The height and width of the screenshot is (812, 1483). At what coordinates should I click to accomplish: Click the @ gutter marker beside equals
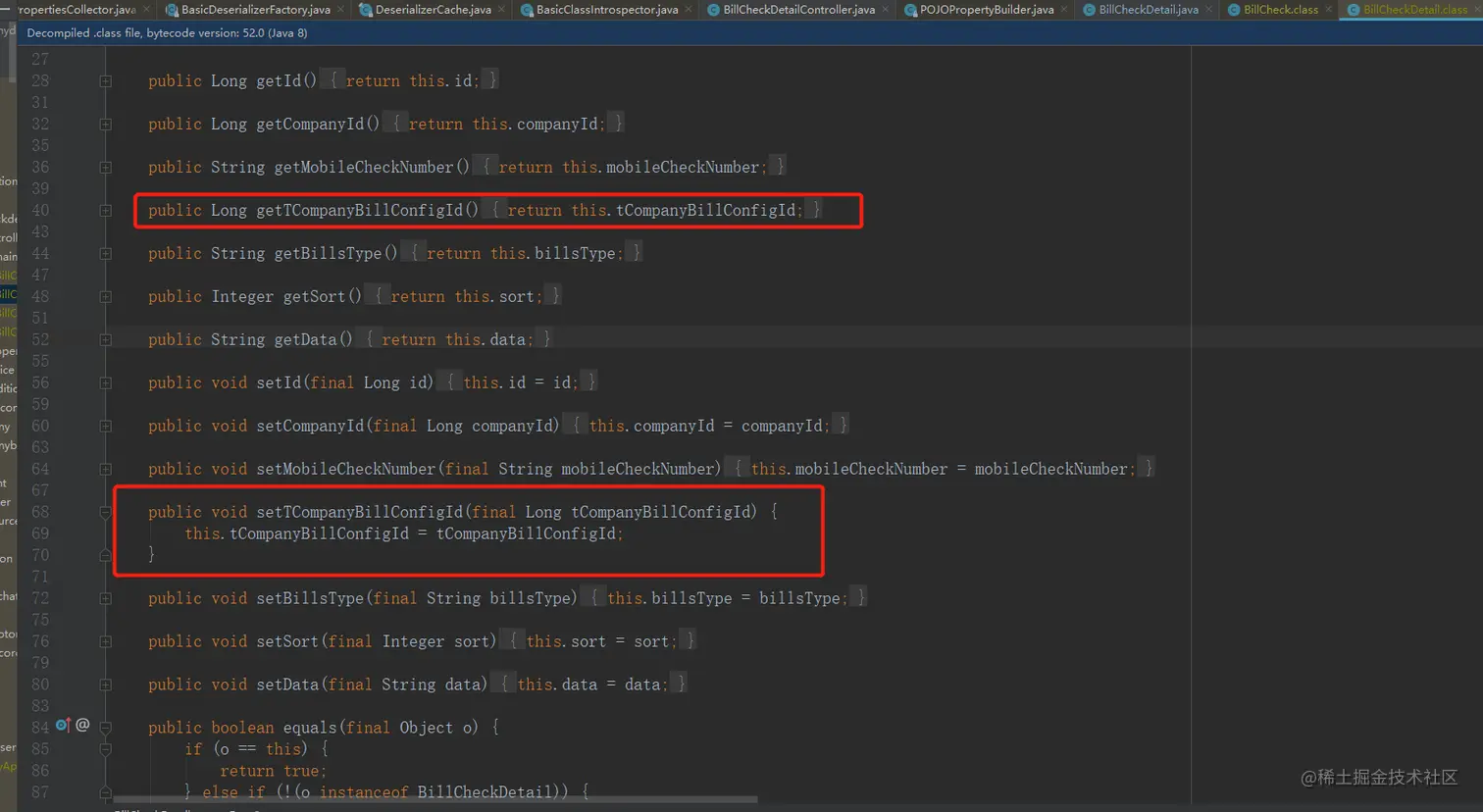point(82,726)
